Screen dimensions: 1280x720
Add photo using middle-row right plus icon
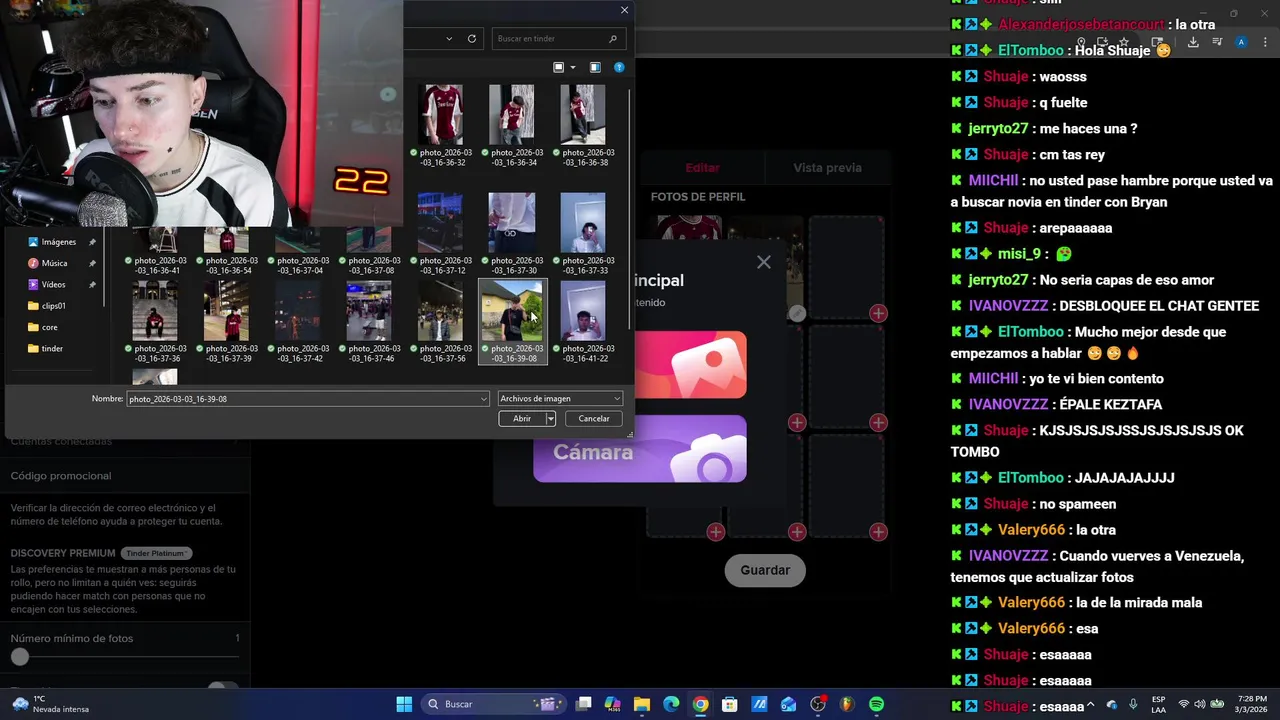[878, 423]
